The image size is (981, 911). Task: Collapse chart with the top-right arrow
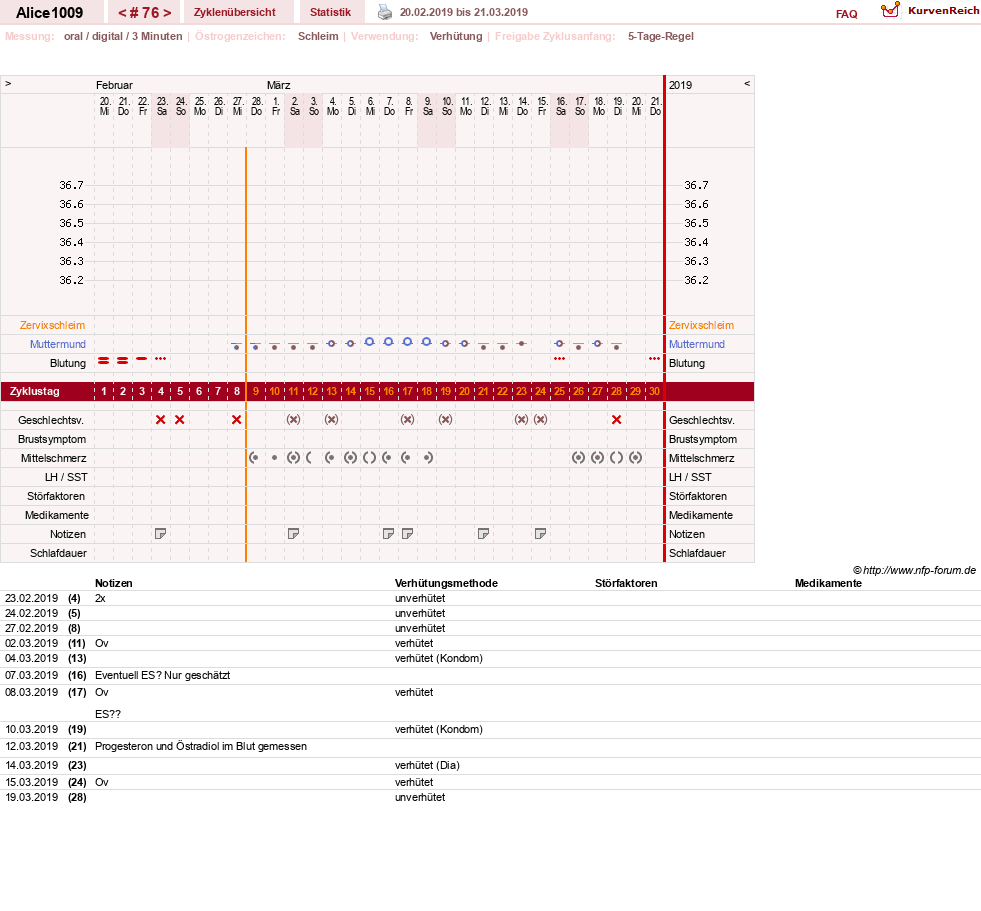click(747, 83)
